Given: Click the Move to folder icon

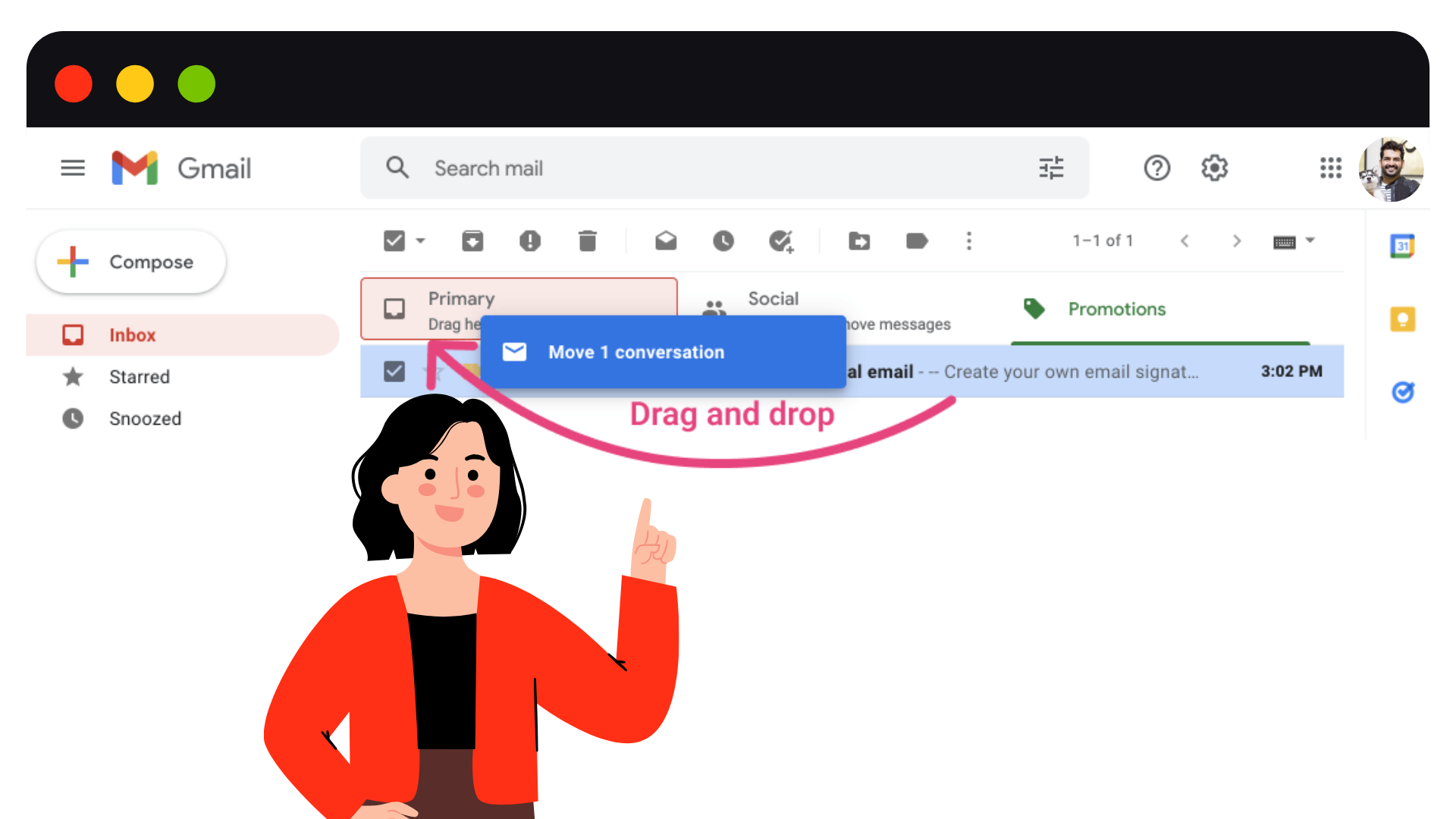Looking at the screenshot, I should click(x=859, y=241).
